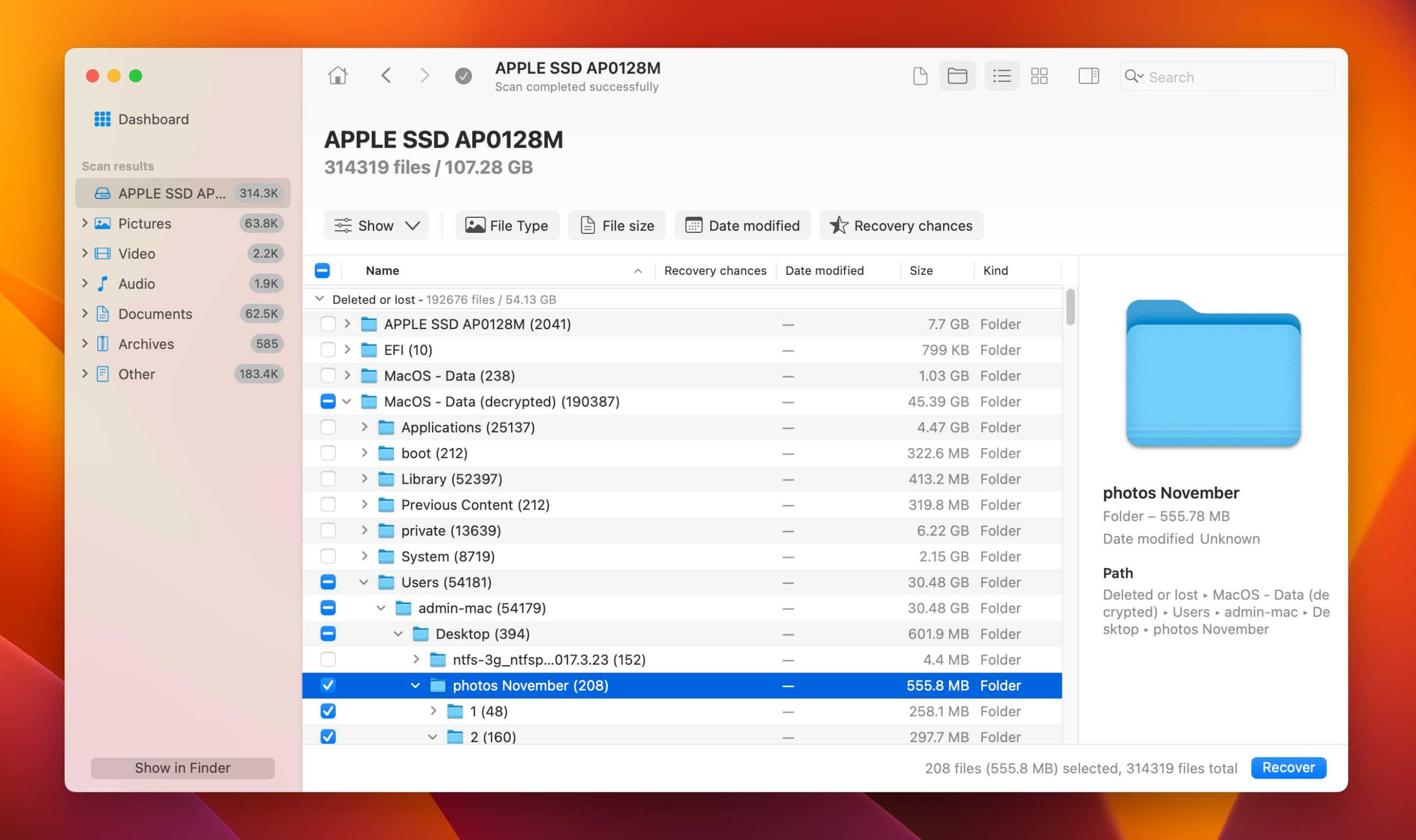Switch to the file view document icon
The width and height of the screenshot is (1416, 840).
[x=920, y=76]
